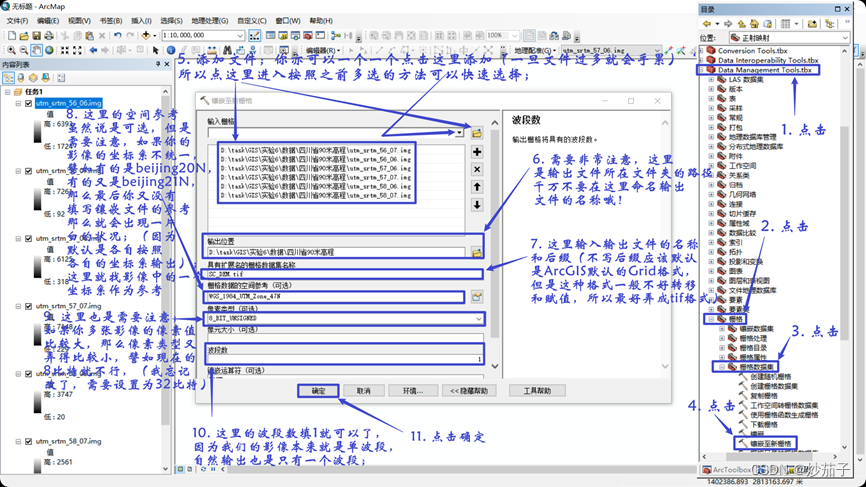Open the 编辑器(R) dropdown button
The image size is (866, 487).
tap(321, 50)
